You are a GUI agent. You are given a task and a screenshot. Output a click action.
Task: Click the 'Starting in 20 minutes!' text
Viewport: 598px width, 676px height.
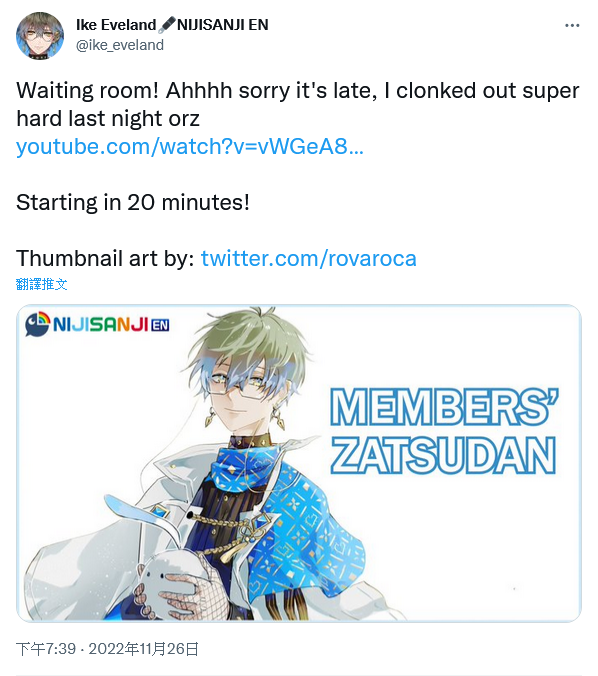pos(133,202)
